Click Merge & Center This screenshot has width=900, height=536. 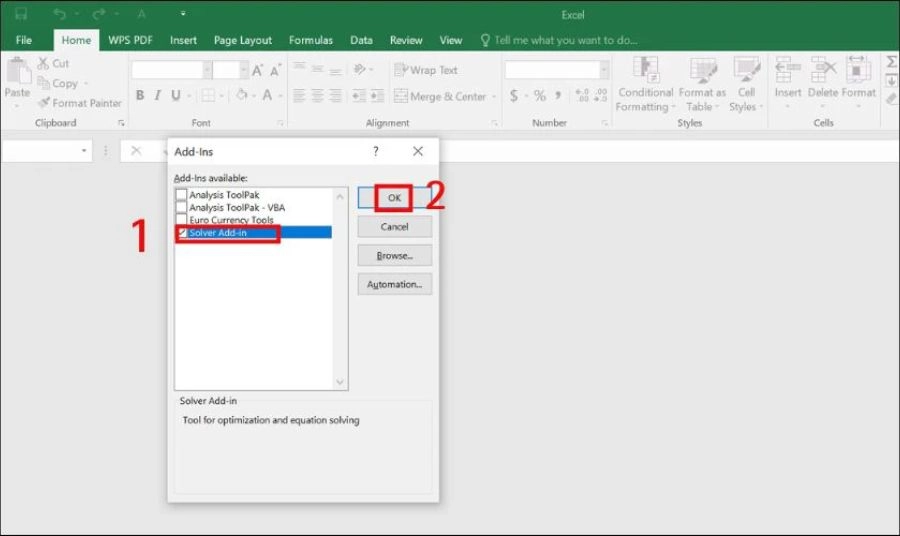pos(440,96)
